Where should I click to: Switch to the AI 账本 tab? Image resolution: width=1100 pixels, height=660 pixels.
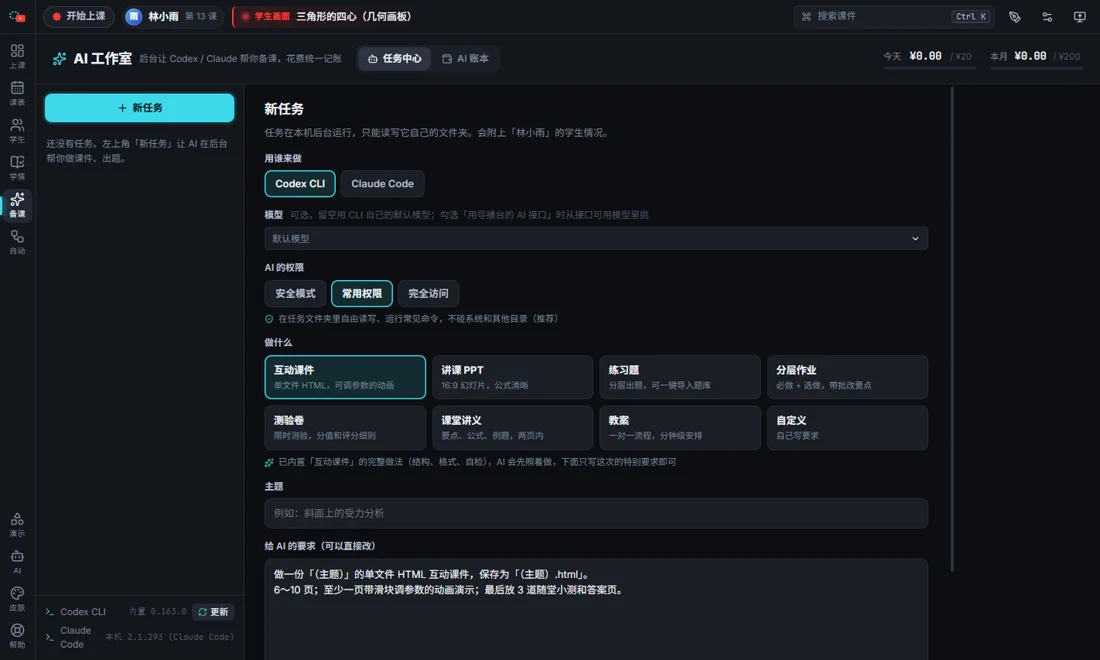(x=465, y=58)
